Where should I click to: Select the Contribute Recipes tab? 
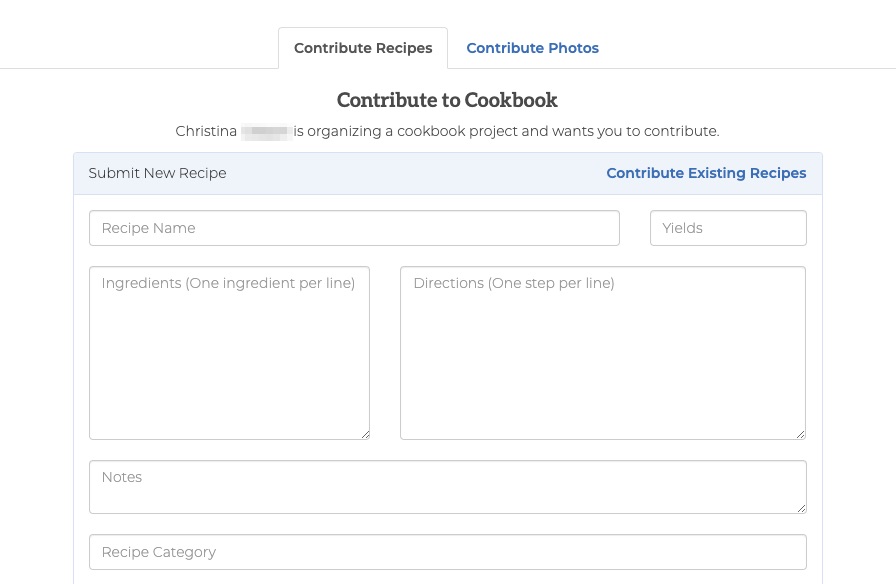[363, 48]
